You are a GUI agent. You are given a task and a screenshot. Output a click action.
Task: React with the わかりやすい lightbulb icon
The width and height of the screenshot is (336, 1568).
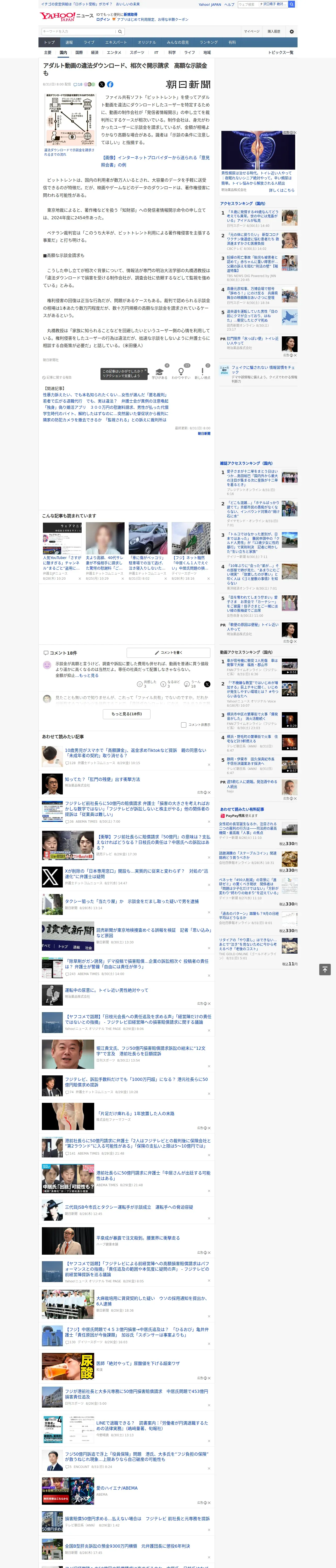coord(181,372)
